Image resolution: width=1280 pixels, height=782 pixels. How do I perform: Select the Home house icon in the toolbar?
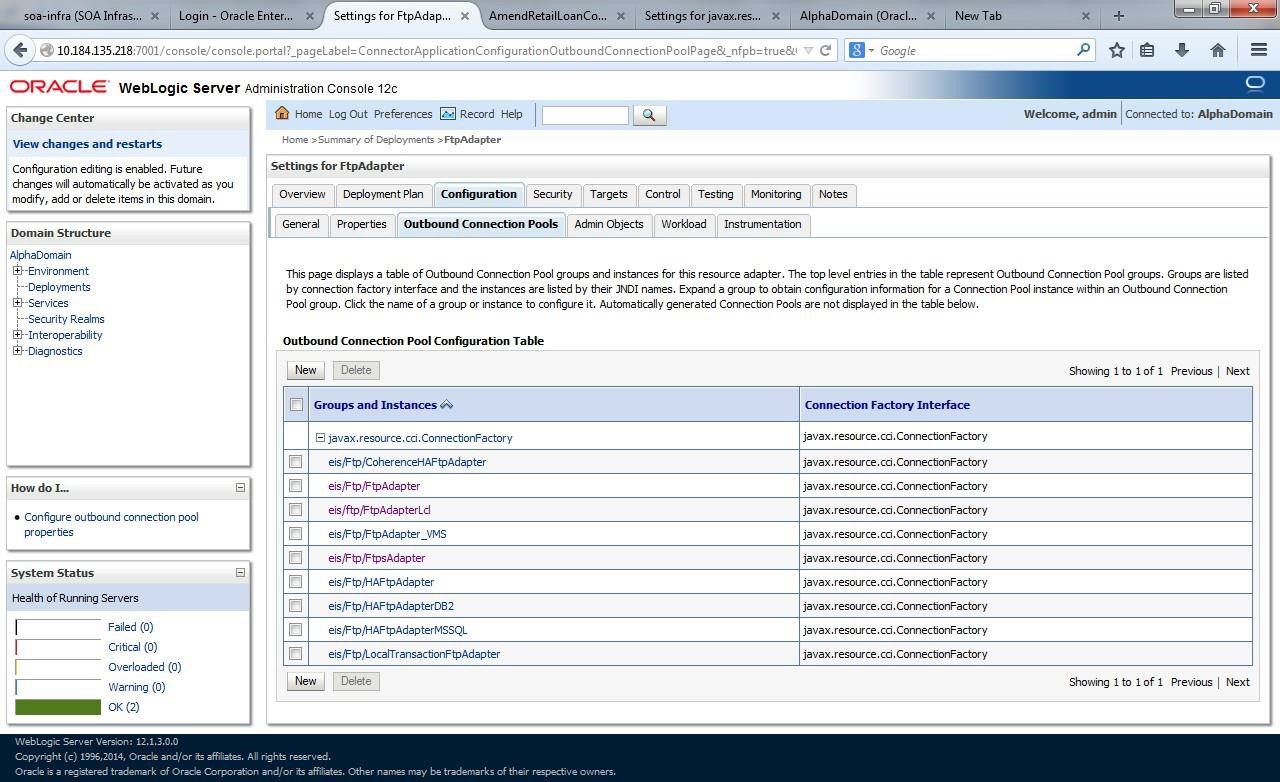[283, 114]
